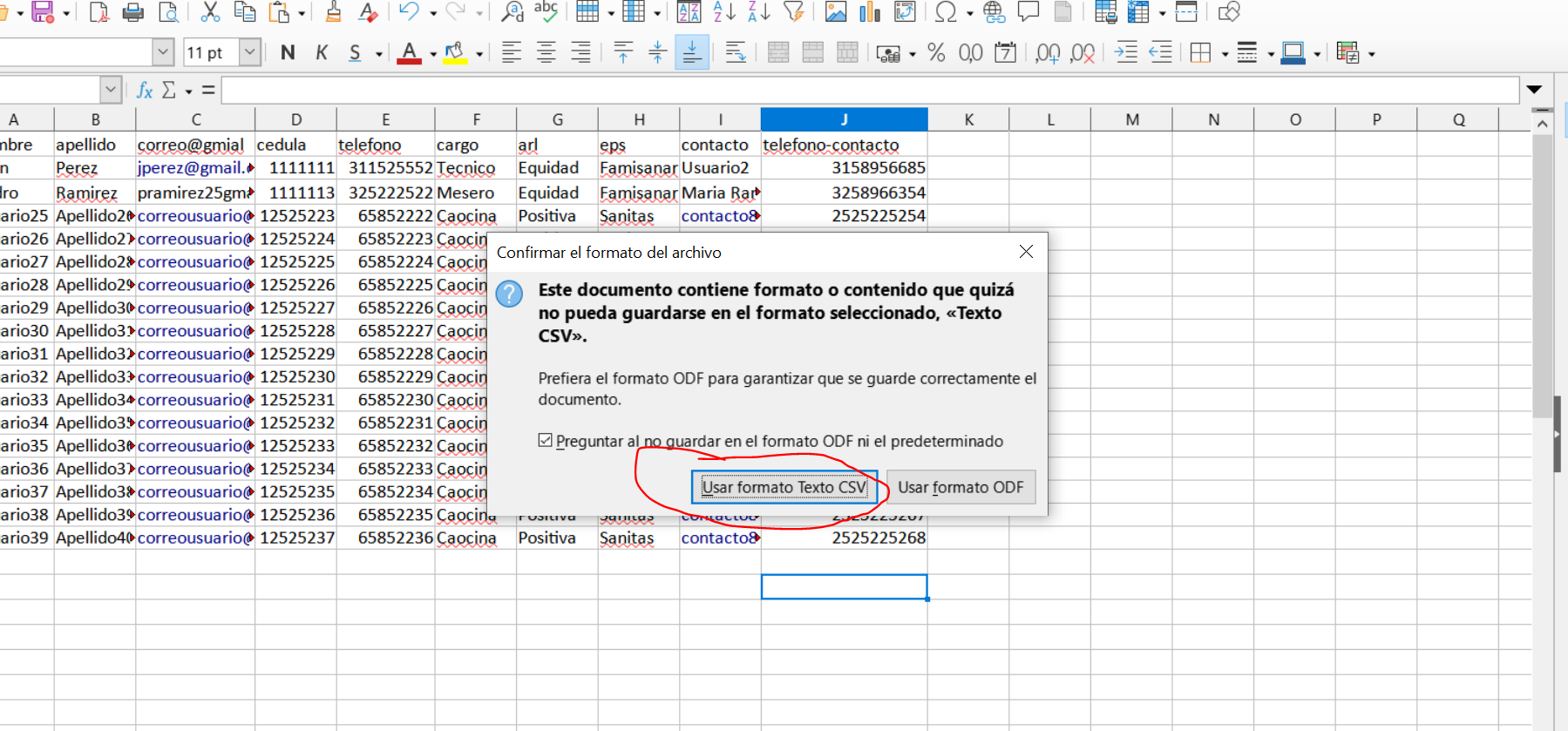Toggle AutoFilter funnel icon

click(793, 12)
